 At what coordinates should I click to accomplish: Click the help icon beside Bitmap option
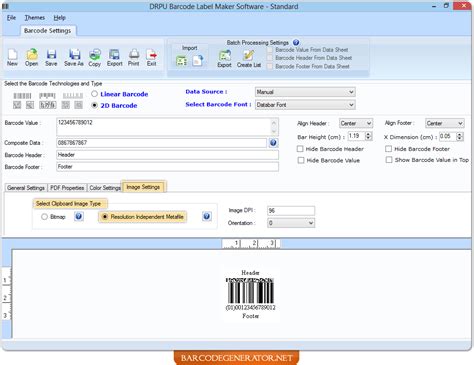(x=79, y=217)
